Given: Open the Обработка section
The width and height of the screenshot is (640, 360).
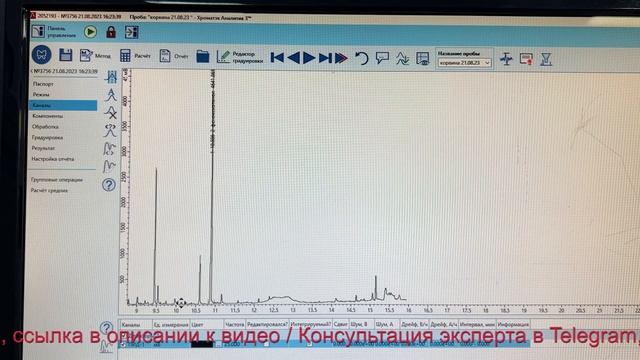Looking at the screenshot, I should (45, 127).
